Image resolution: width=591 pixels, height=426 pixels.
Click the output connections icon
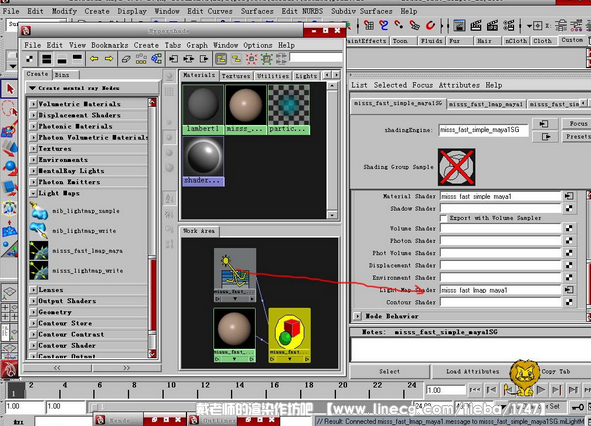coord(204,59)
